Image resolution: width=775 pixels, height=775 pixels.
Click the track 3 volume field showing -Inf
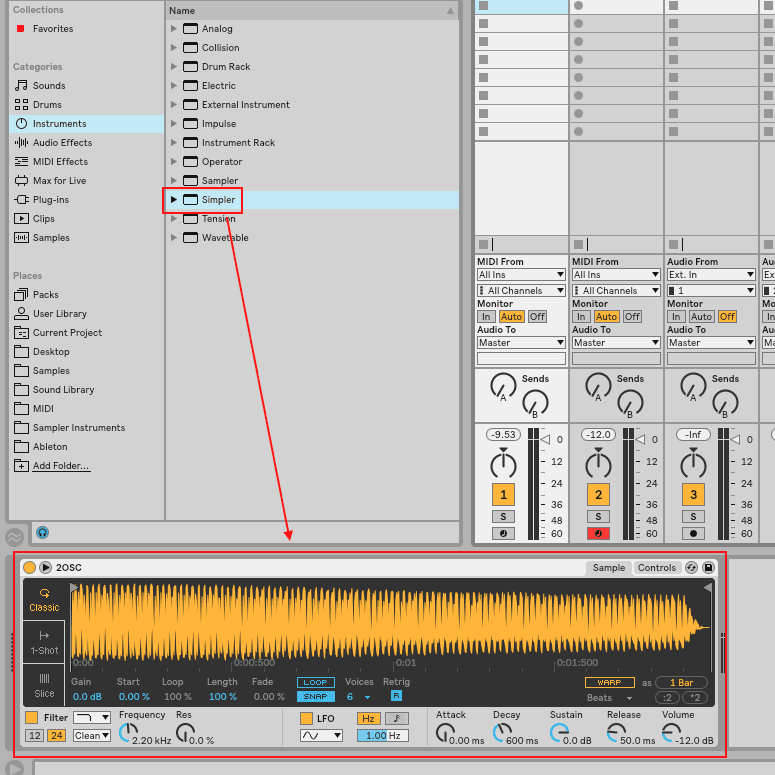(693, 435)
